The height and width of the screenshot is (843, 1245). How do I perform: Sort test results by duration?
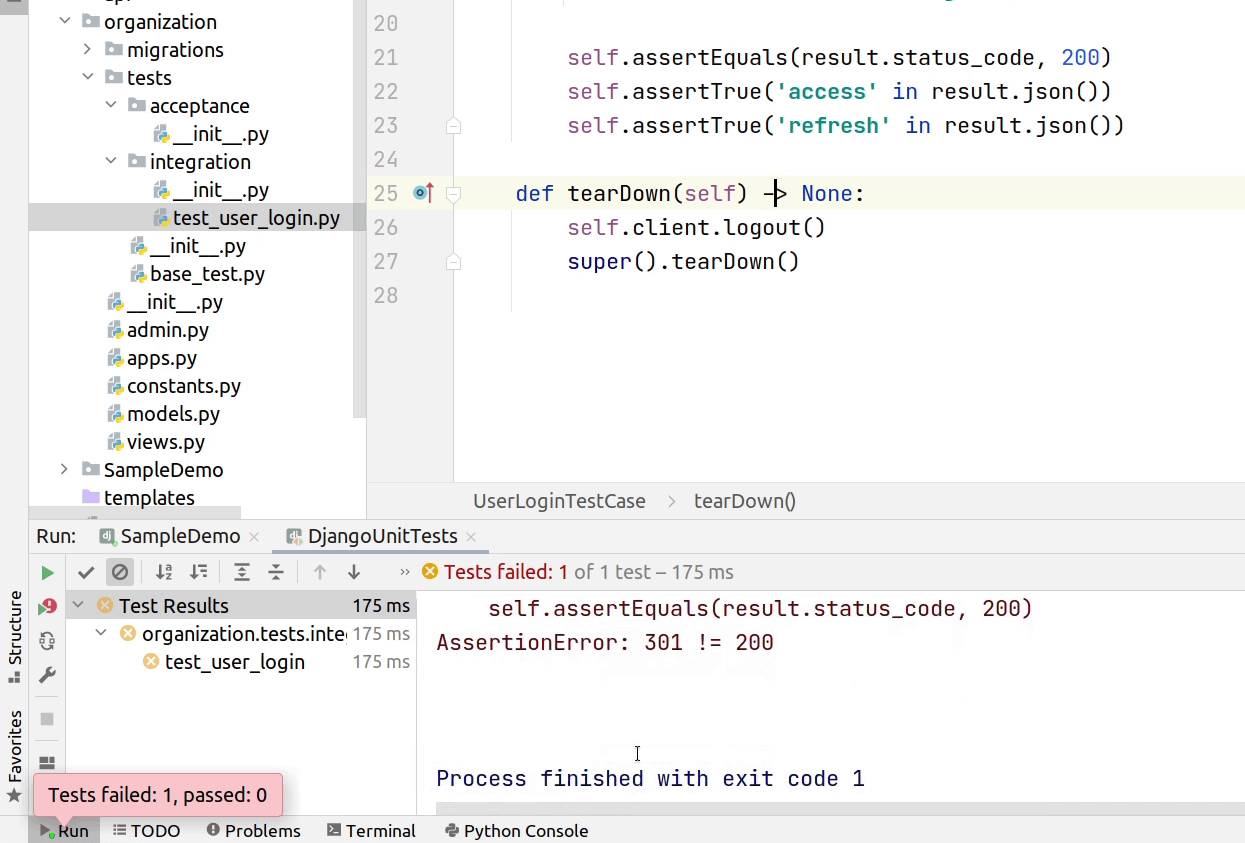198,572
